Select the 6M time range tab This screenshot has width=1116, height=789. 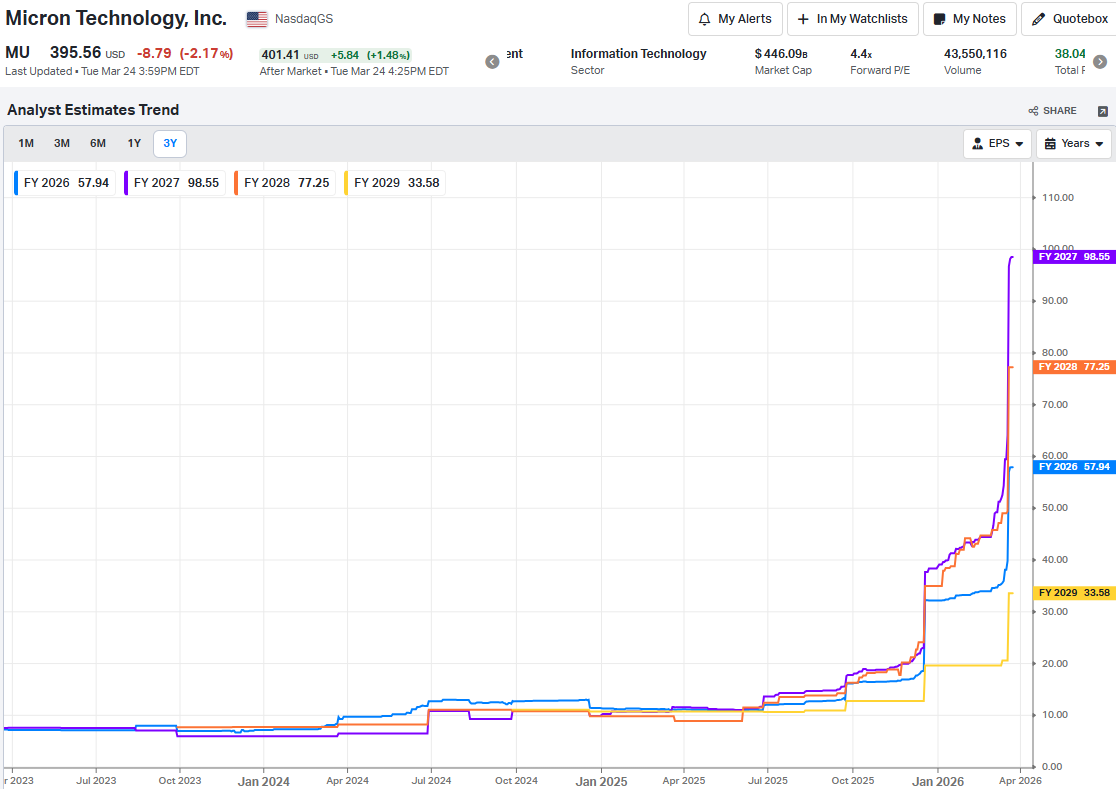pyautogui.click(x=98, y=144)
